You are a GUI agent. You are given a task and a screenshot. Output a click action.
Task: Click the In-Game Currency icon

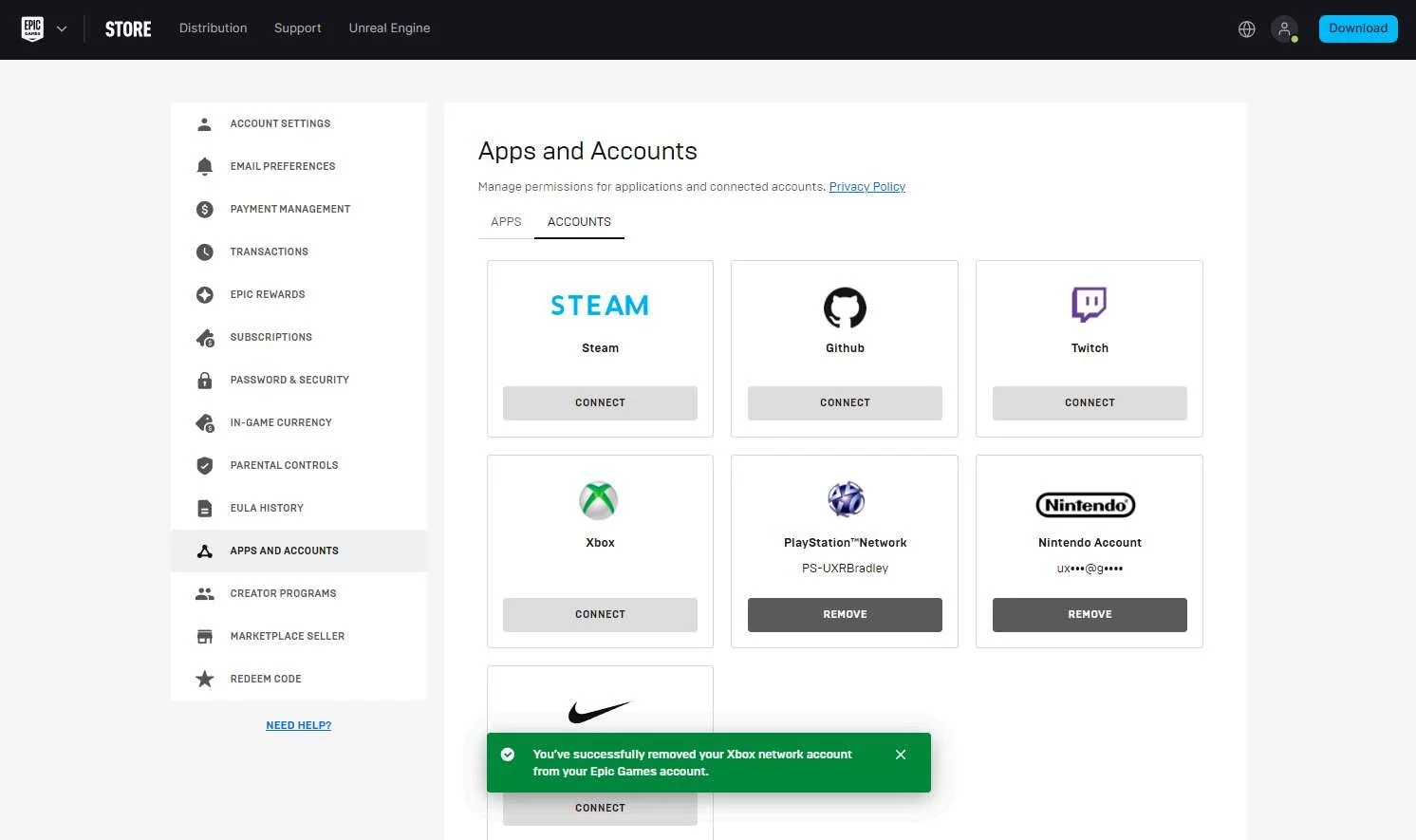point(205,423)
